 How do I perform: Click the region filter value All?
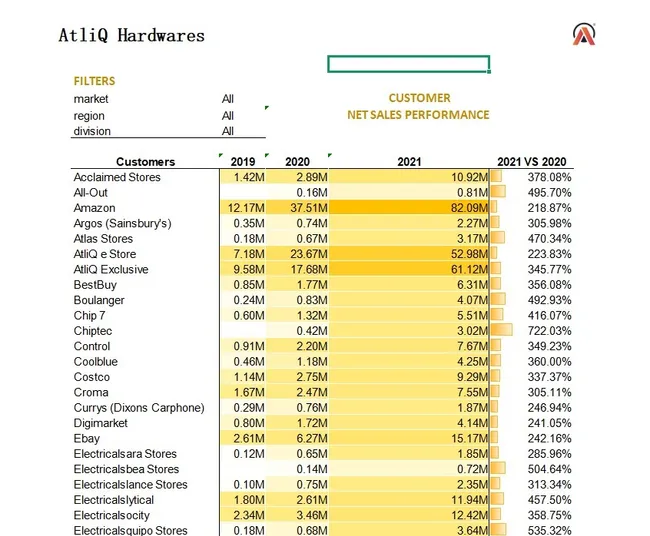[228, 116]
